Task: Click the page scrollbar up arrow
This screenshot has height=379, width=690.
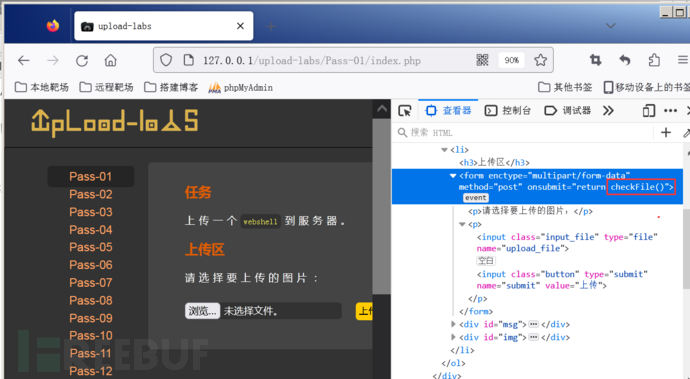Action: (x=382, y=109)
